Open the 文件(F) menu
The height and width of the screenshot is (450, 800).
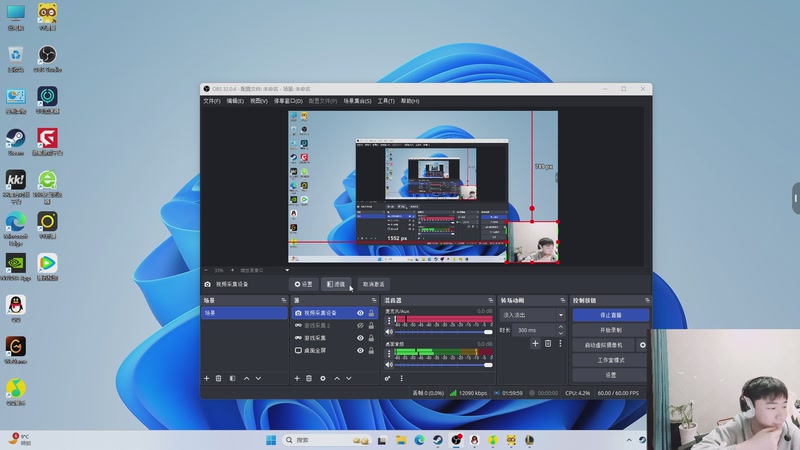coord(211,101)
